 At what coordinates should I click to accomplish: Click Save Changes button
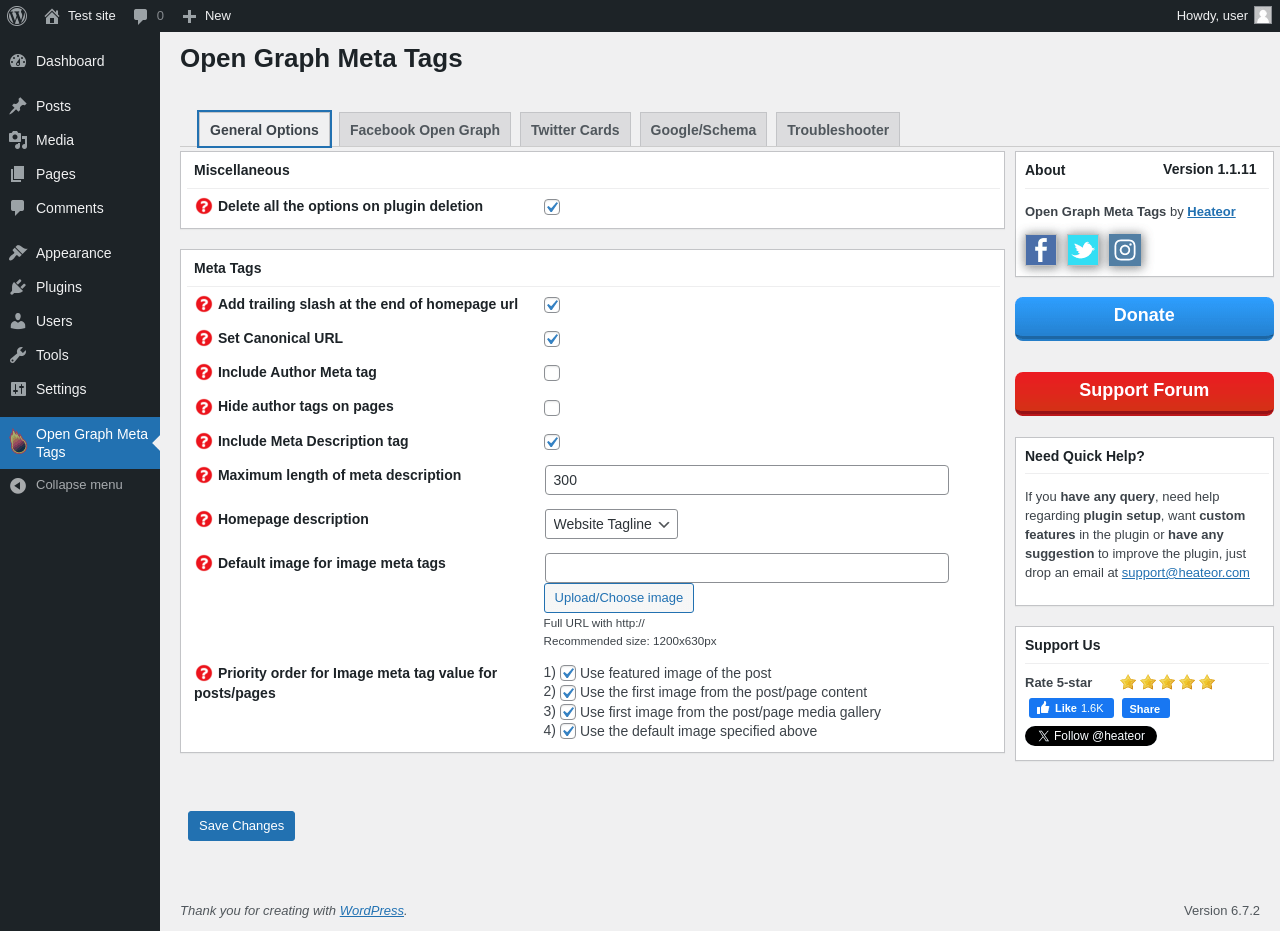click(241, 826)
